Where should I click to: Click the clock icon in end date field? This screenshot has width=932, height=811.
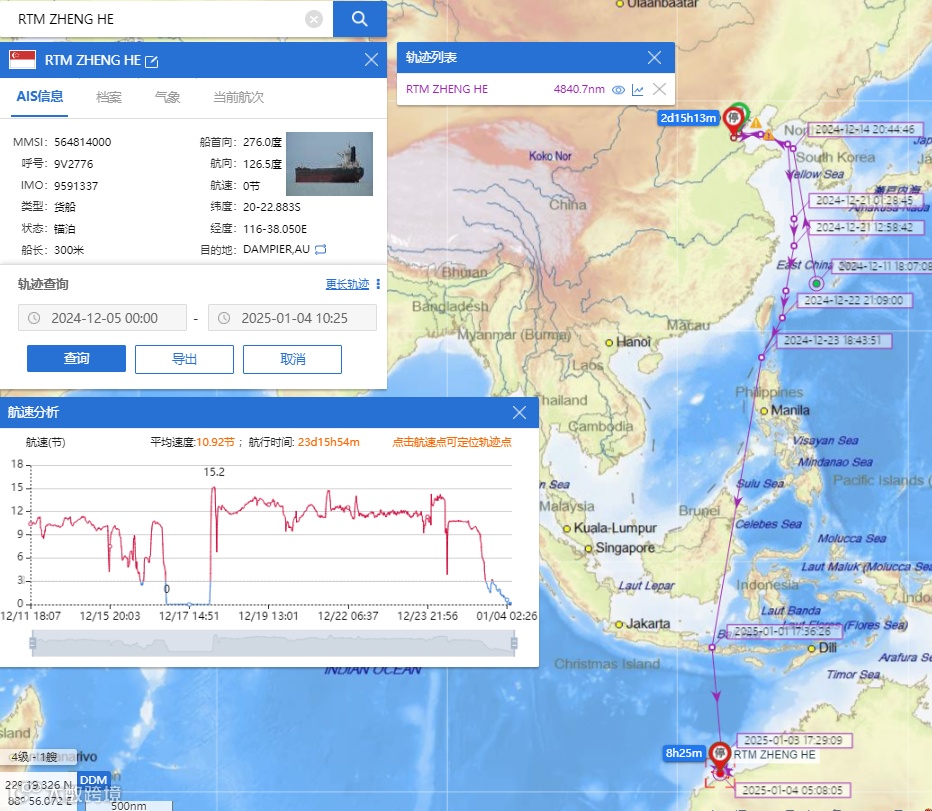pos(224,318)
